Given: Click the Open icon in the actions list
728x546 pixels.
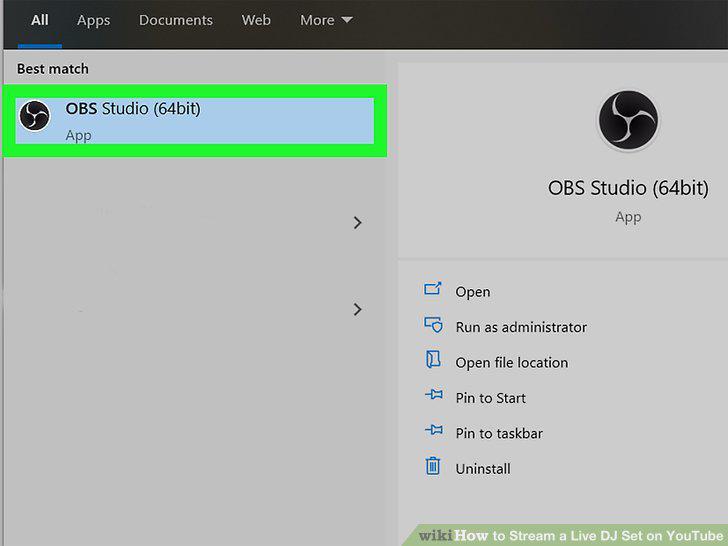Looking at the screenshot, I should tap(433, 289).
